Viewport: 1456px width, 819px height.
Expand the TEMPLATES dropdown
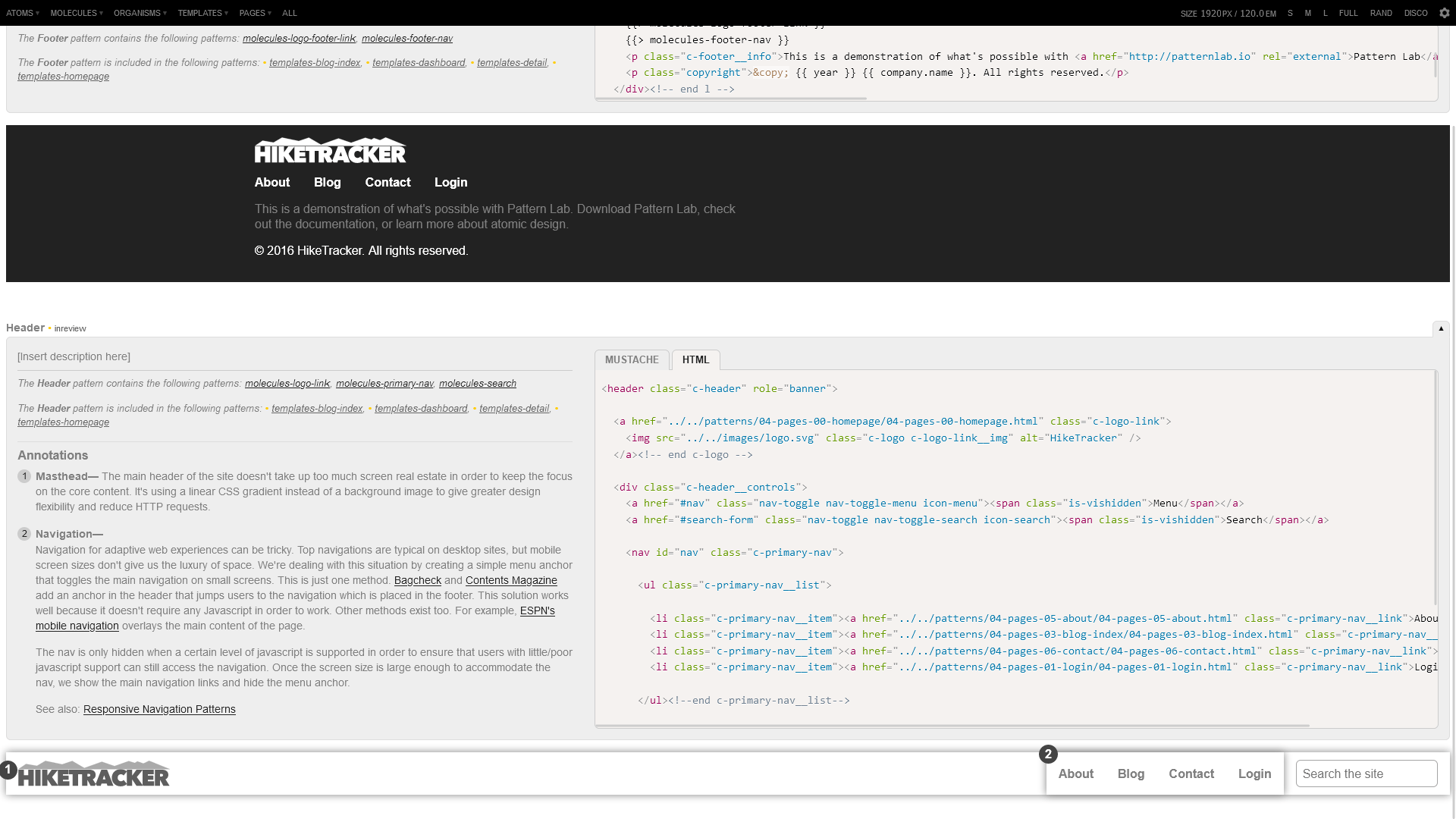pos(199,13)
